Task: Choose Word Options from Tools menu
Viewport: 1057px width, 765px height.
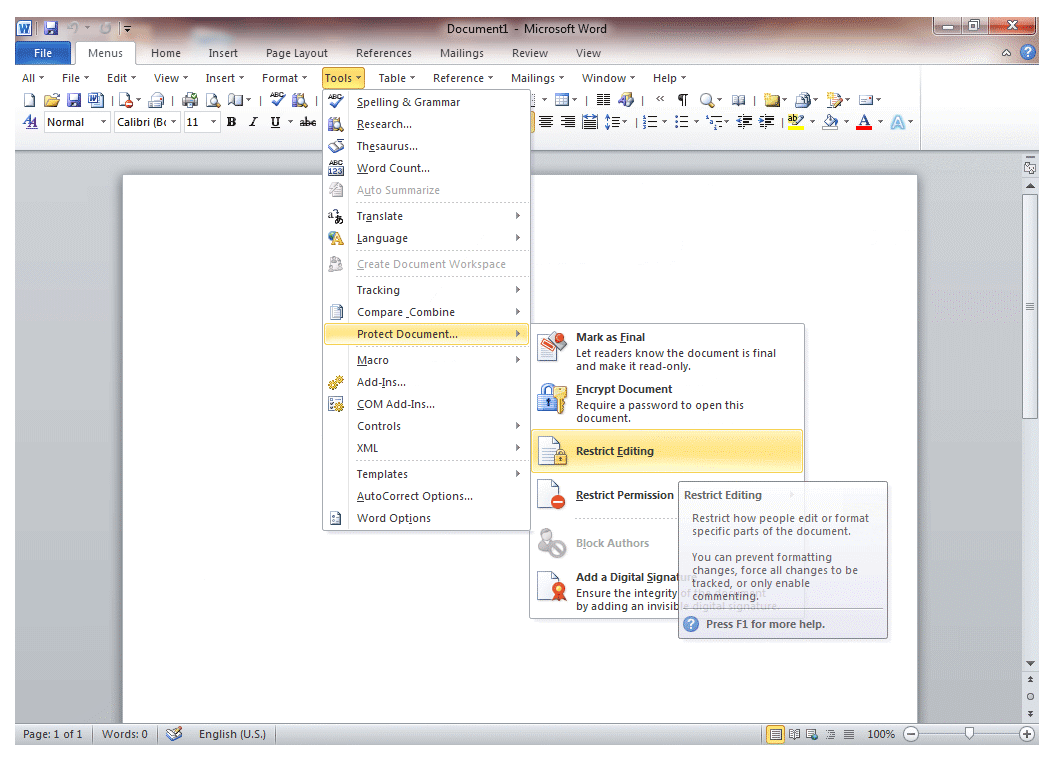Action: click(x=426, y=518)
